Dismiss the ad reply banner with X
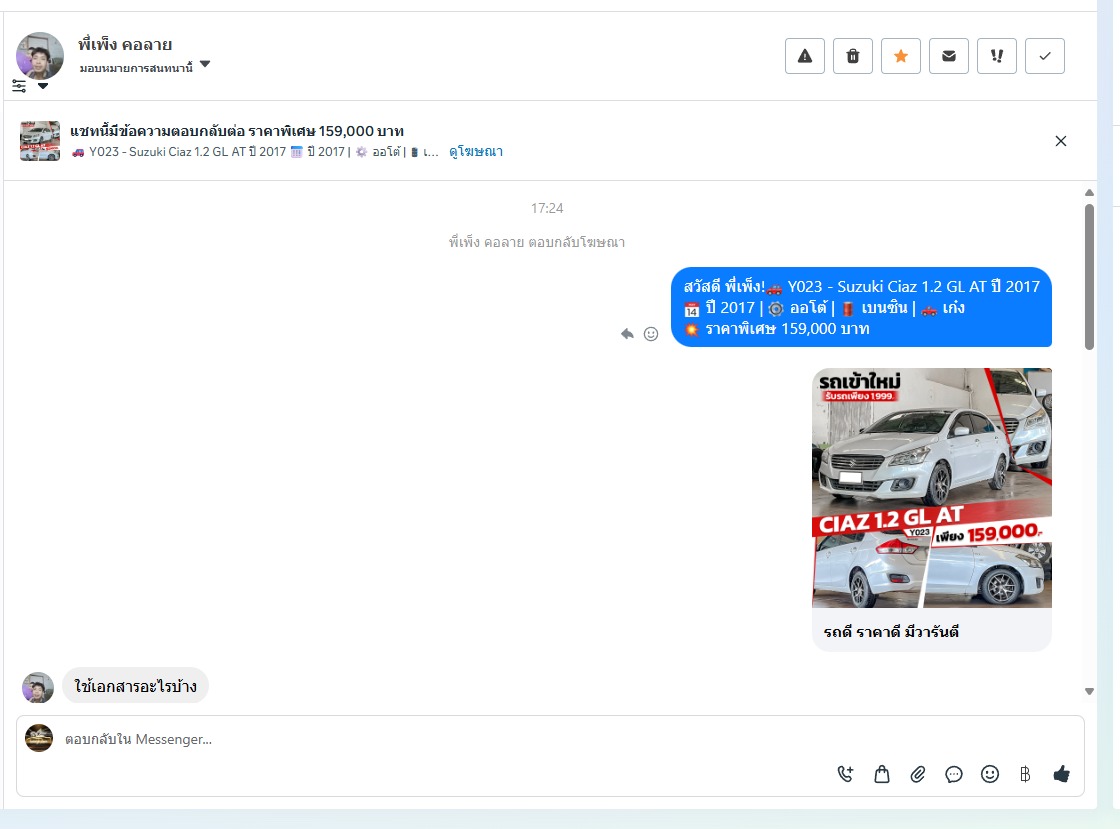The image size is (1120, 829). (x=1061, y=141)
